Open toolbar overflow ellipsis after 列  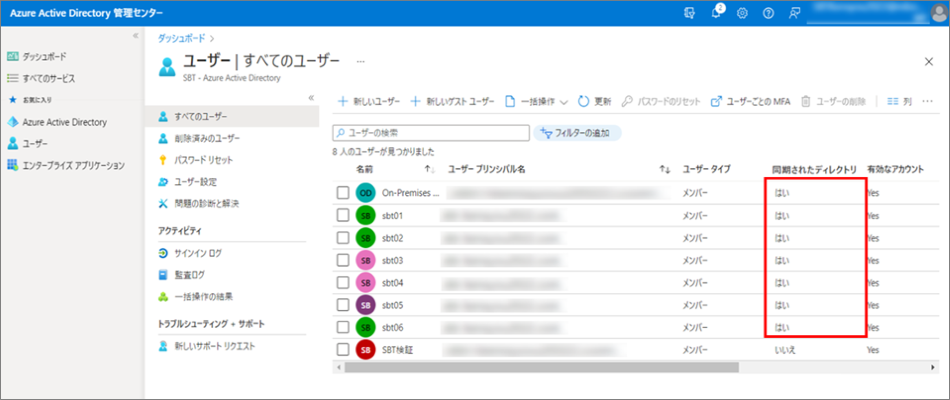coord(926,102)
